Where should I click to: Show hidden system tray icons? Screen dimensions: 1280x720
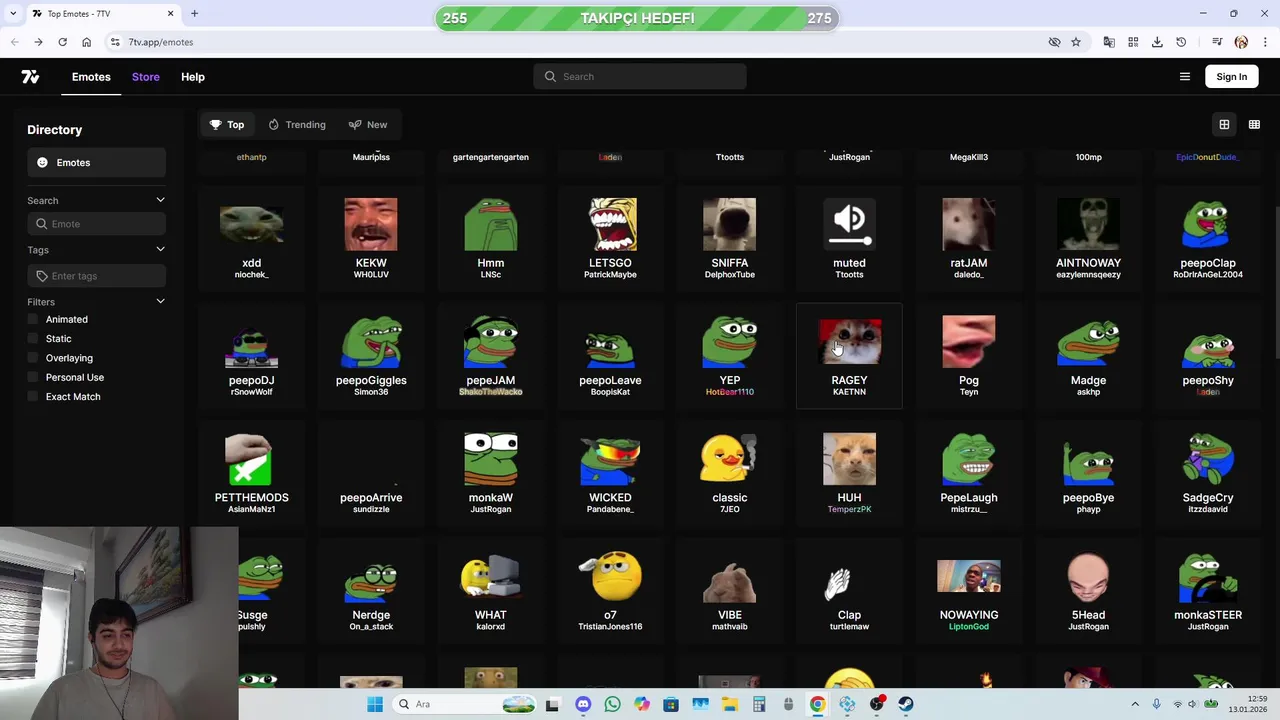(1135, 704)
